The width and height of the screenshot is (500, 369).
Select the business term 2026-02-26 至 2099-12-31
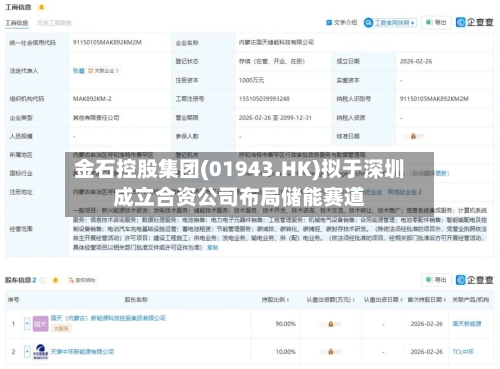tap(275, 118)
